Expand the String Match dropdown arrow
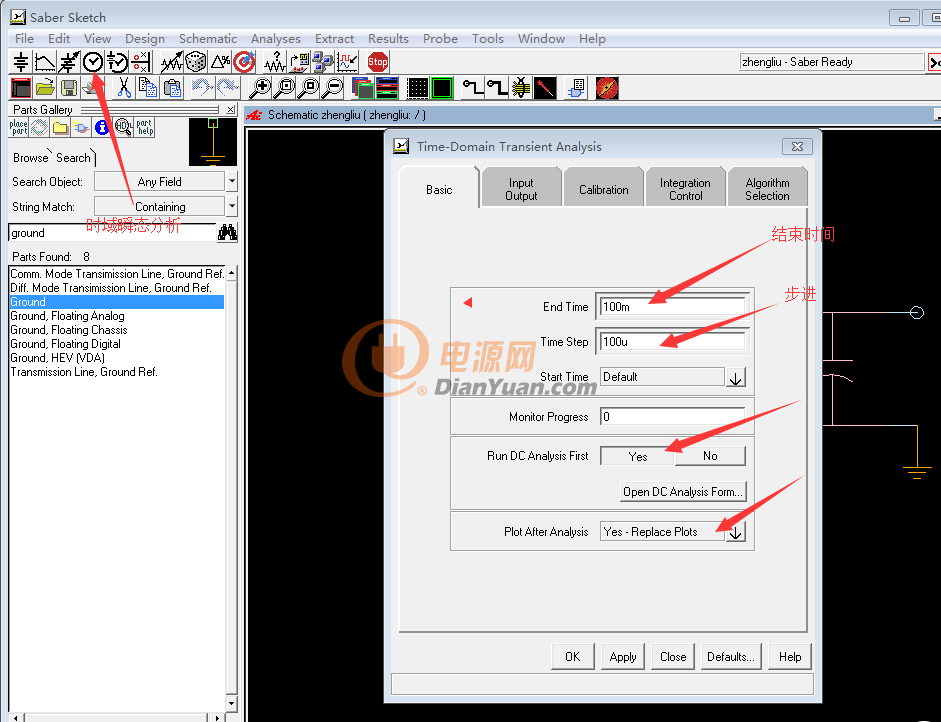 [x=232, y=206]
